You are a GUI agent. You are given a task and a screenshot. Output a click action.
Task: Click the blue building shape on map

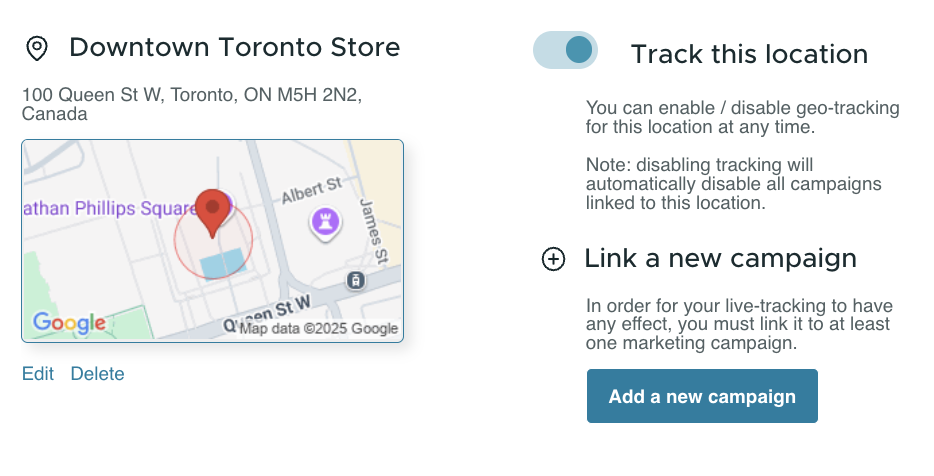tap(223, 263)
